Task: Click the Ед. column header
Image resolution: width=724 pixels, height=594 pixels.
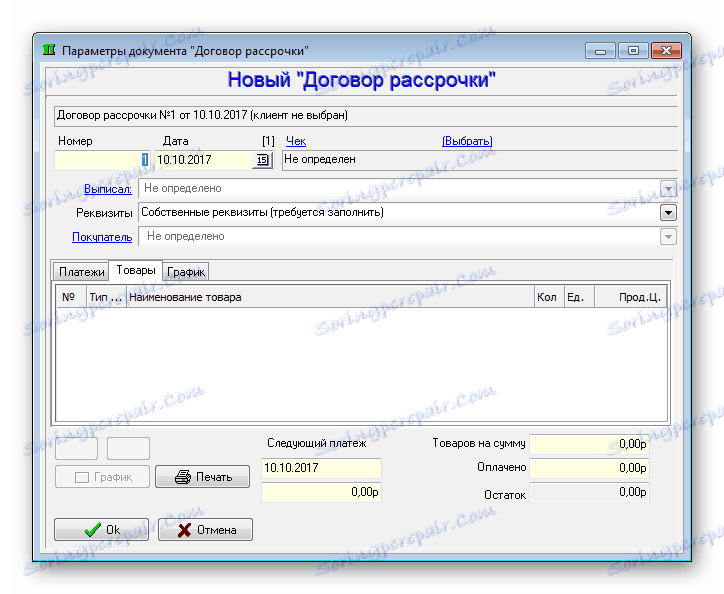Action: pyautogui.click(x=579, y=297)
